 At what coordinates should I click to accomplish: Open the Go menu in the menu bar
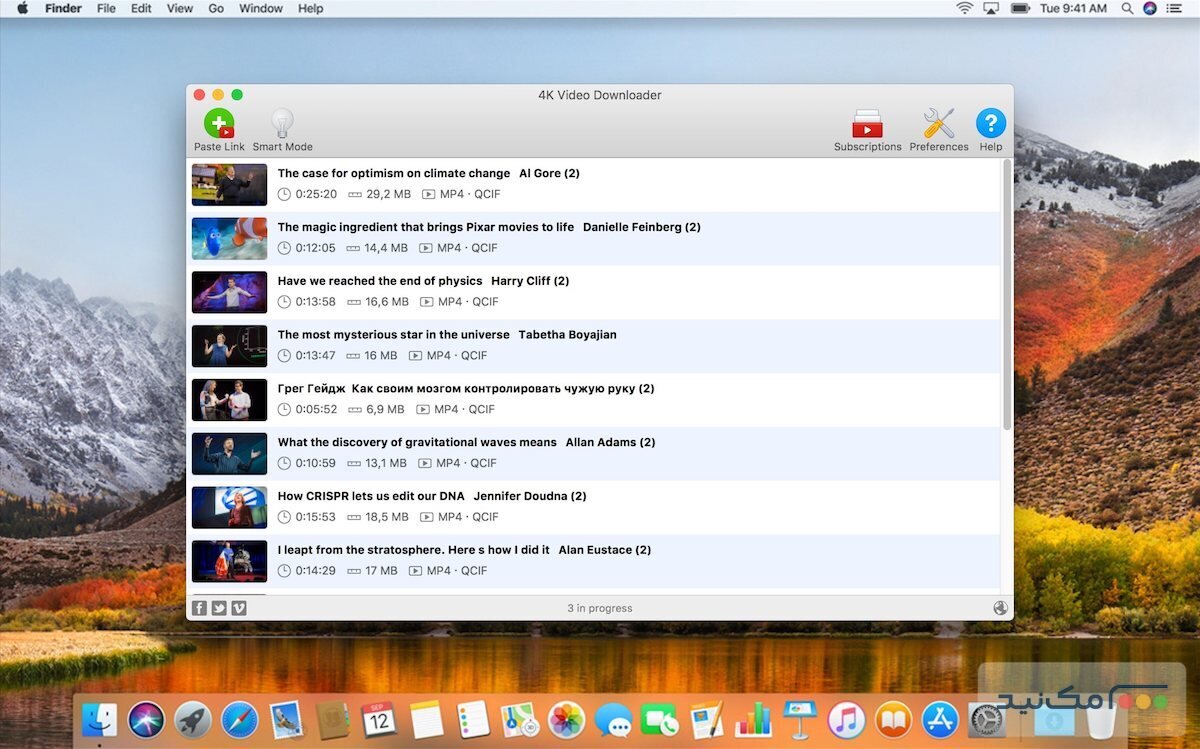[x=215, y=8]
